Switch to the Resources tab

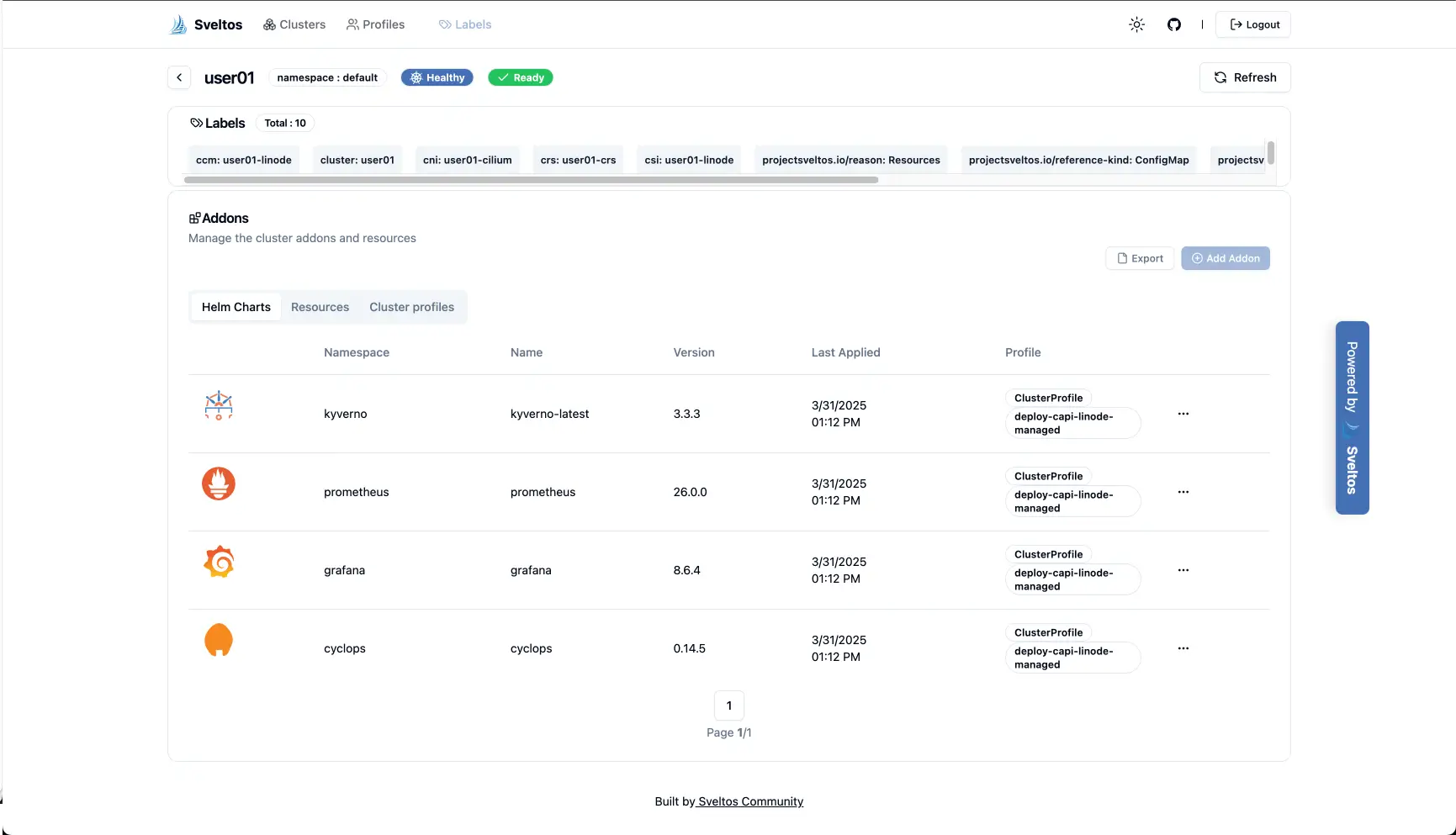[320, 307]
